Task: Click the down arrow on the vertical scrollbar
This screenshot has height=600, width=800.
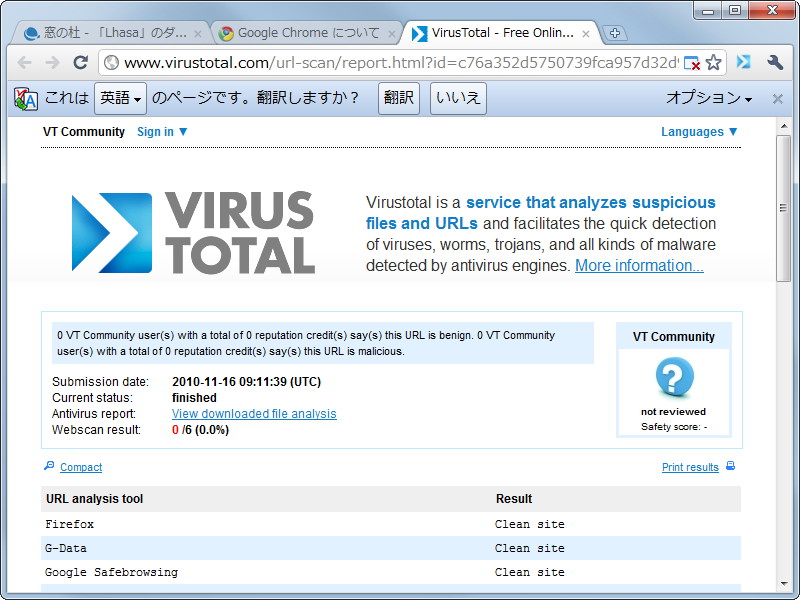Action: pos(785,585)
